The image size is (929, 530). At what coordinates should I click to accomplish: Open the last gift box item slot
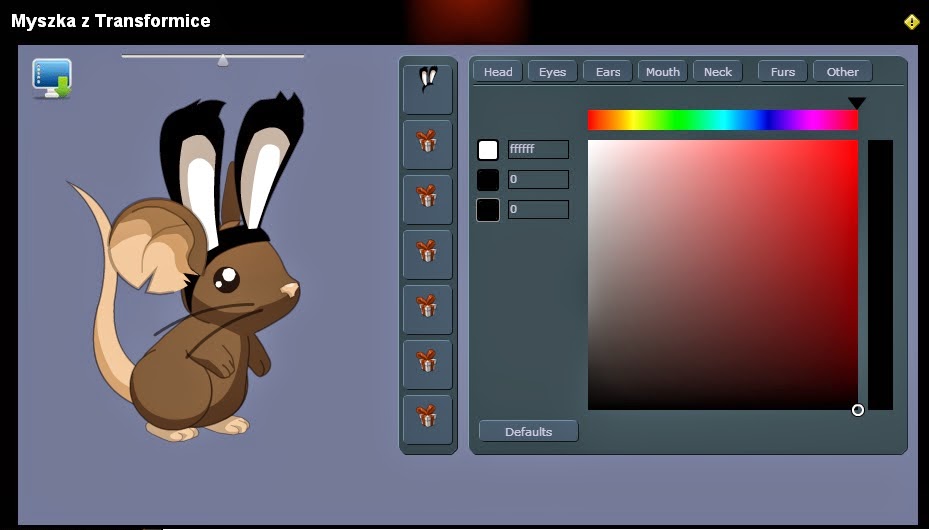(428, 420)
